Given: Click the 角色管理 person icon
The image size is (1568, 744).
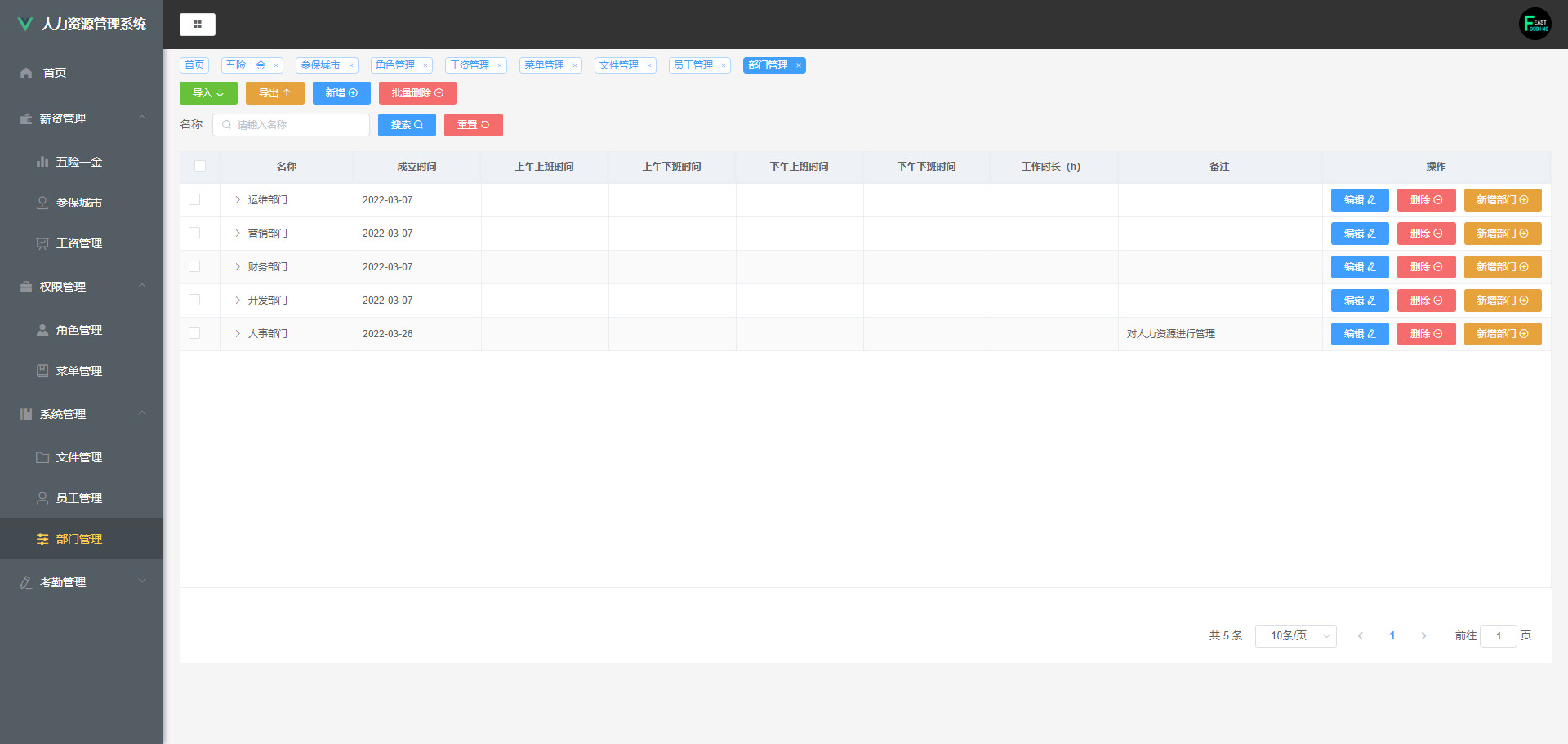Looking at the screenshot, I should pos(42,330).
